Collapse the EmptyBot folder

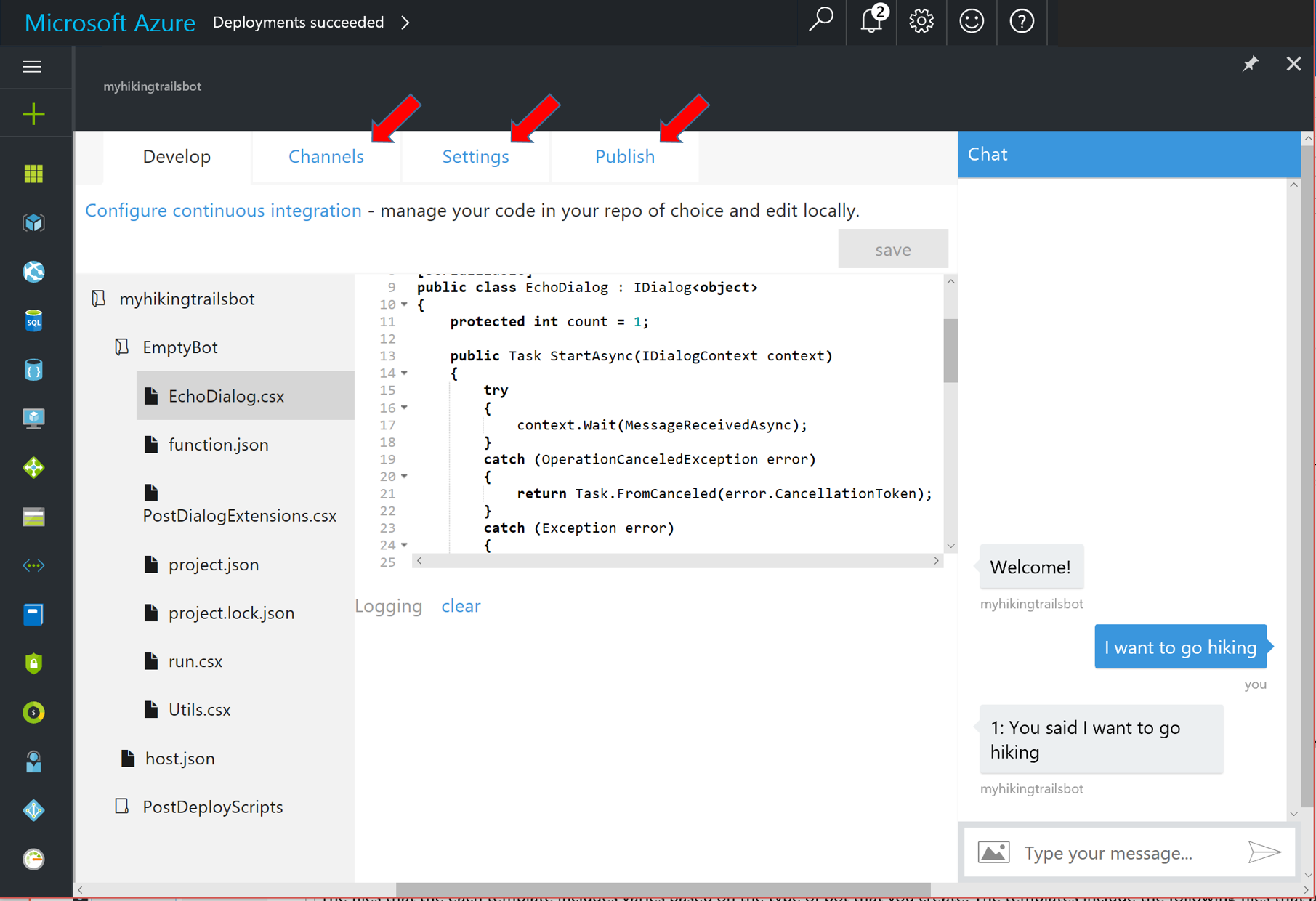click(x=122, y=347)
